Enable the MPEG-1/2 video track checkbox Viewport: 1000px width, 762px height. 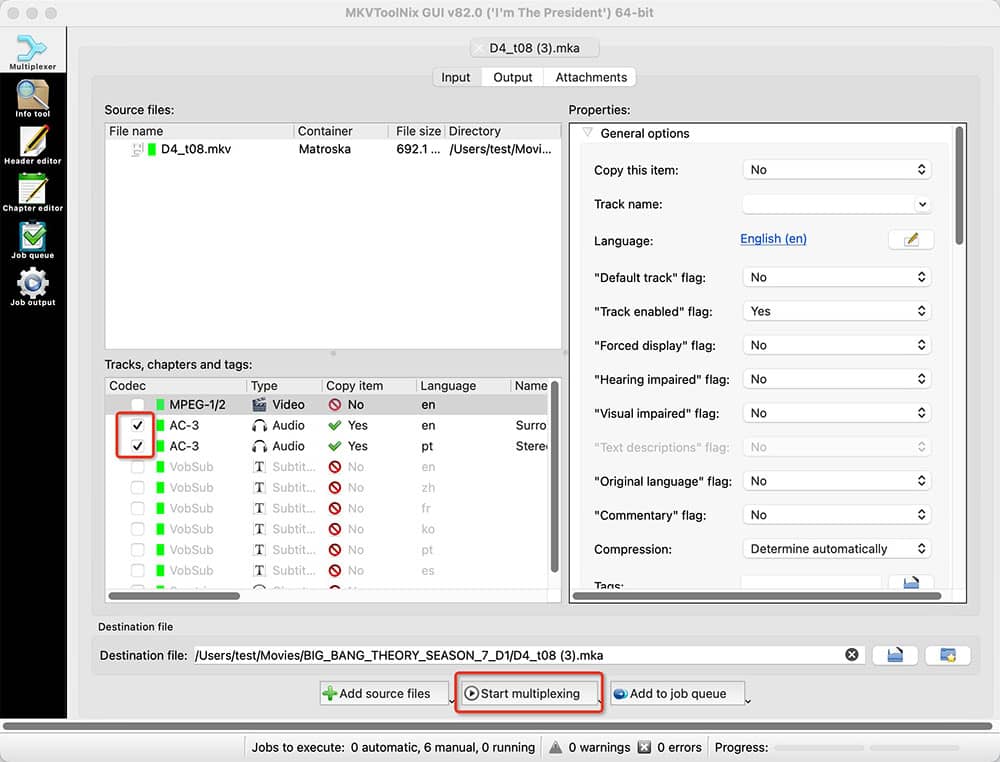click(x=138, y=405)
